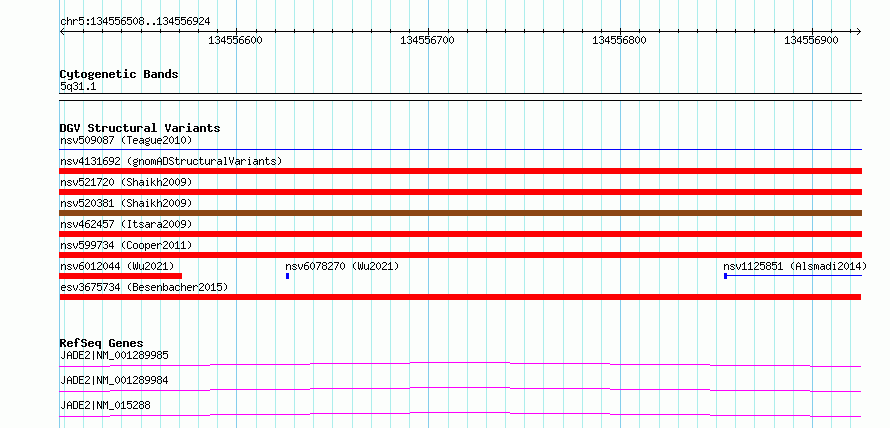Open variant nsv1125851 (Alsmadi2014) label
890x428 pixels.
[795, 266]
